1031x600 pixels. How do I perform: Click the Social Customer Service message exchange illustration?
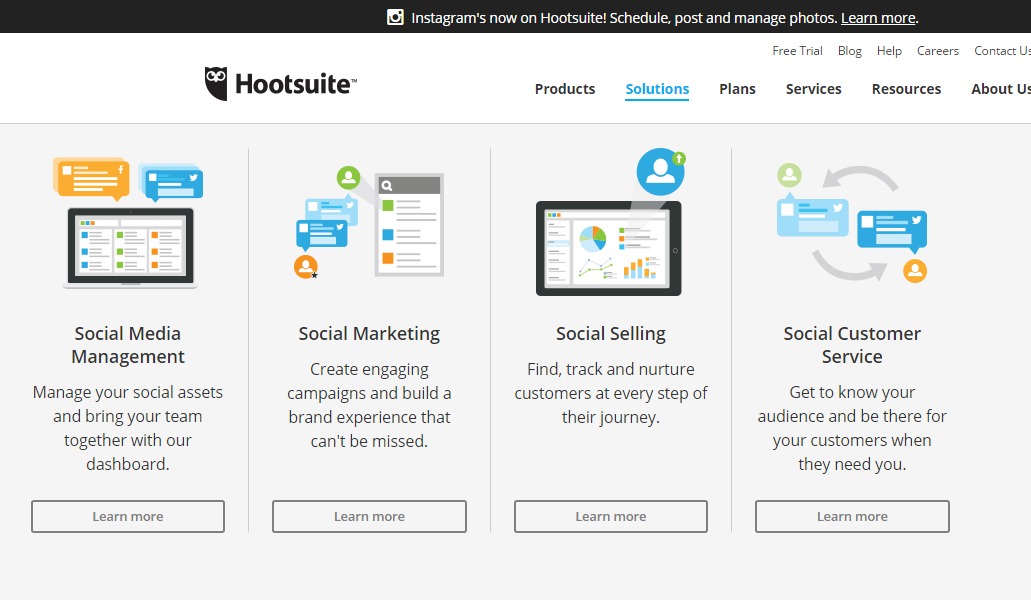pos(852,220)
